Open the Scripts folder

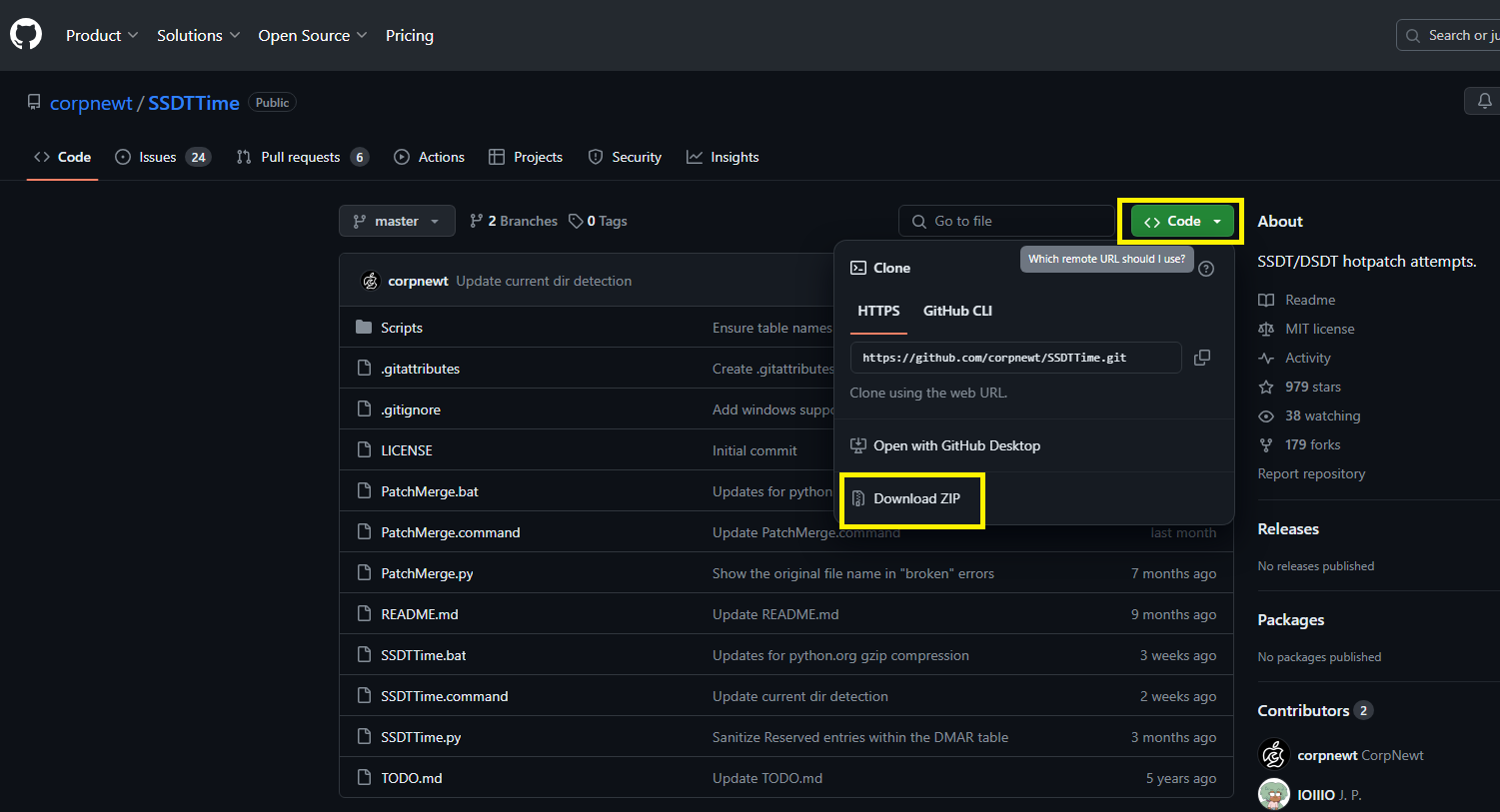(402, 328)
